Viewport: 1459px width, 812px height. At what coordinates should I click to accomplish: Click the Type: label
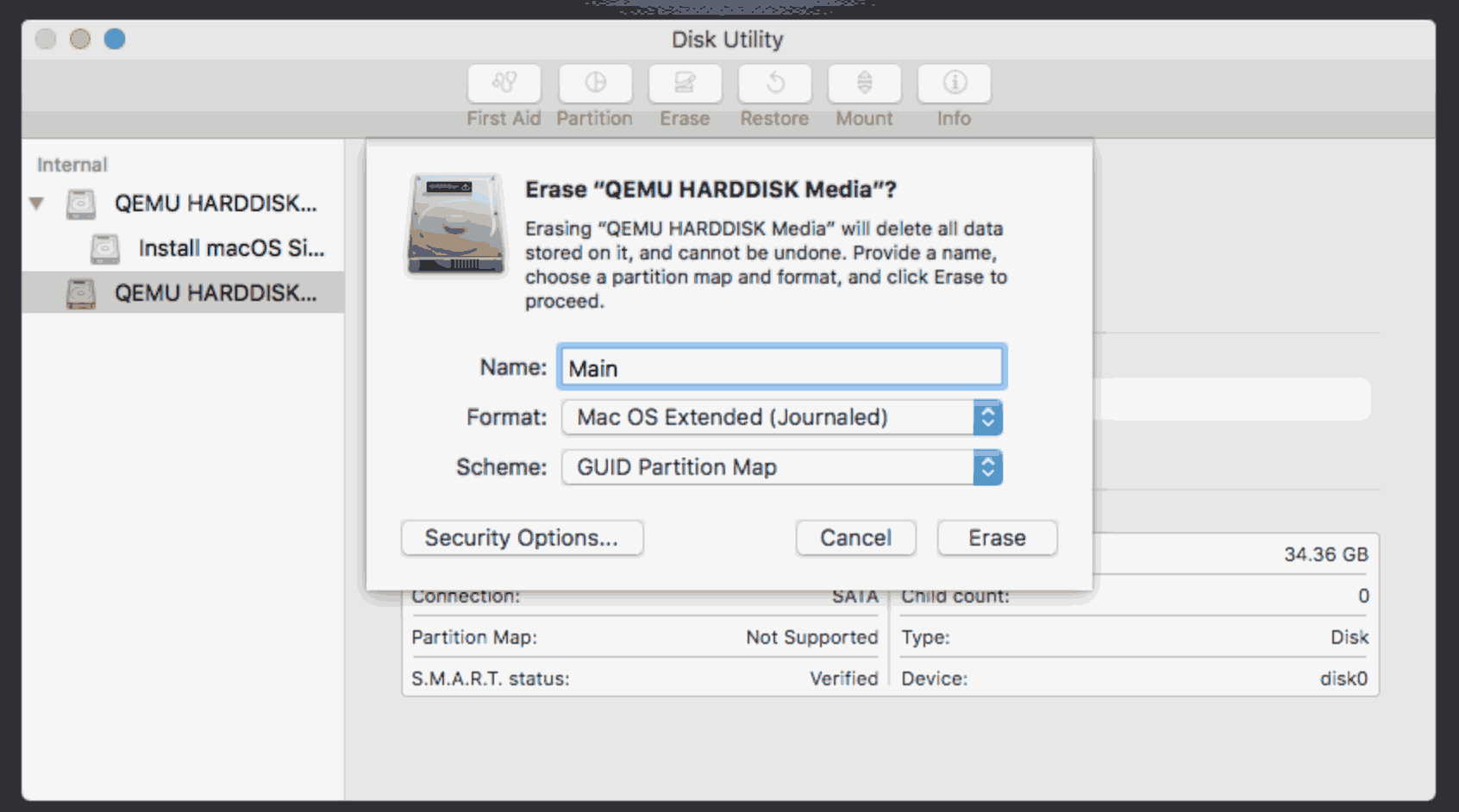(x=925, y=637)
